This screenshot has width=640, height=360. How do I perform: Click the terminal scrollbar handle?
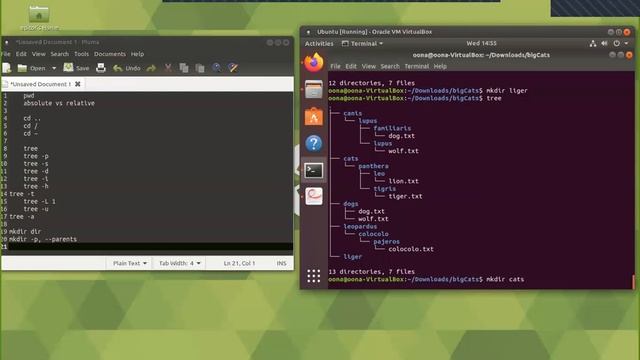(x=633, y=281)
